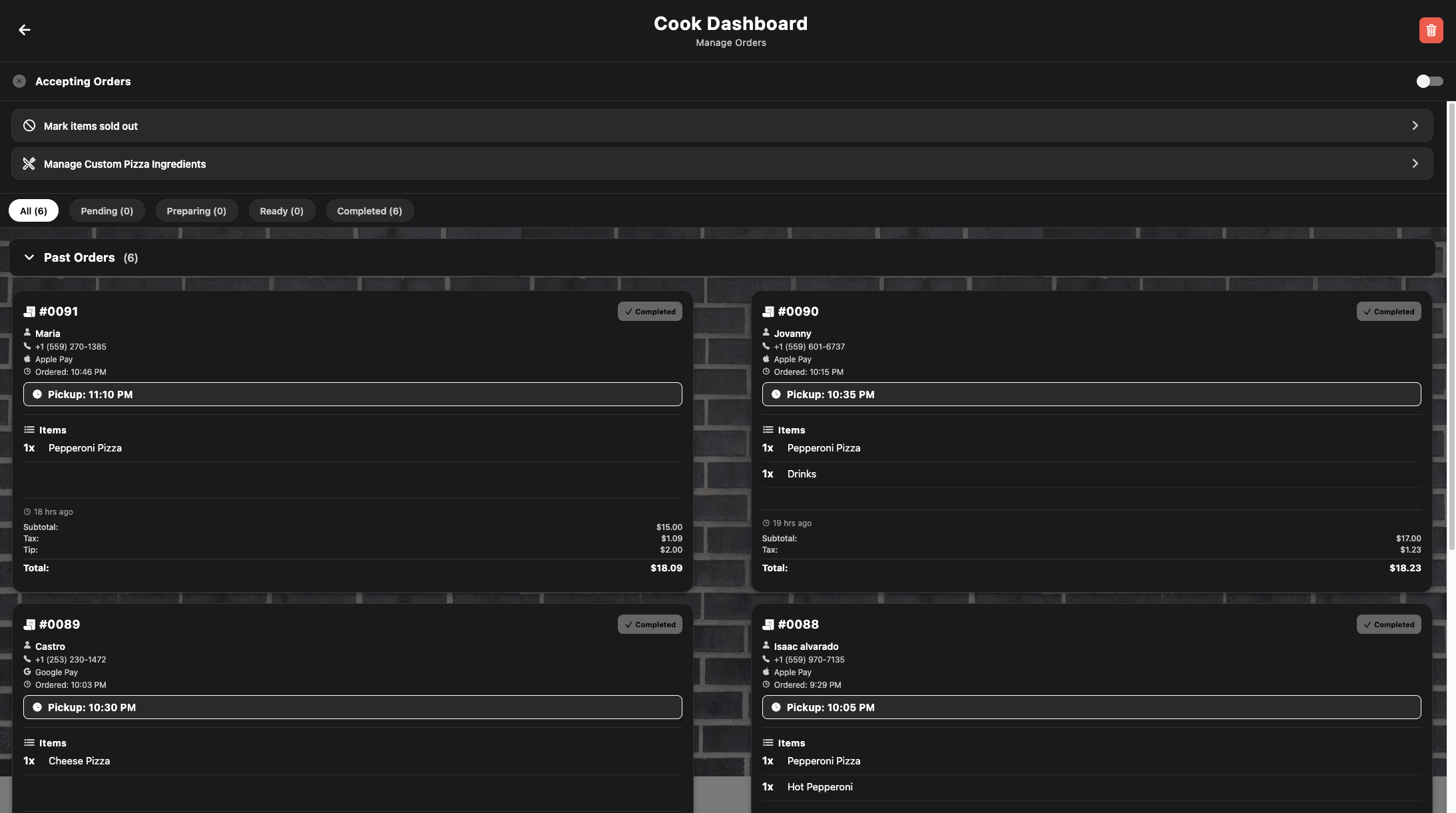Click the vertical page scrollbar

pos(1451,326)
